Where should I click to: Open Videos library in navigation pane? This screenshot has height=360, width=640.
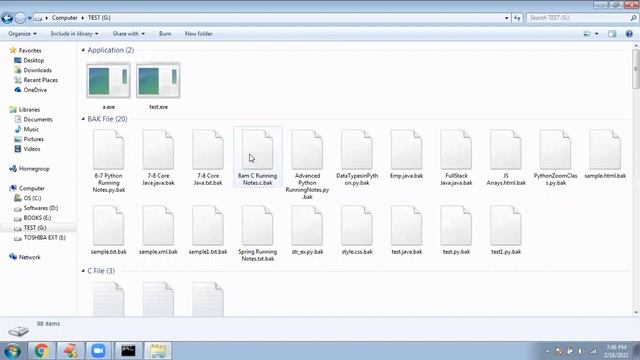(27, 149)
